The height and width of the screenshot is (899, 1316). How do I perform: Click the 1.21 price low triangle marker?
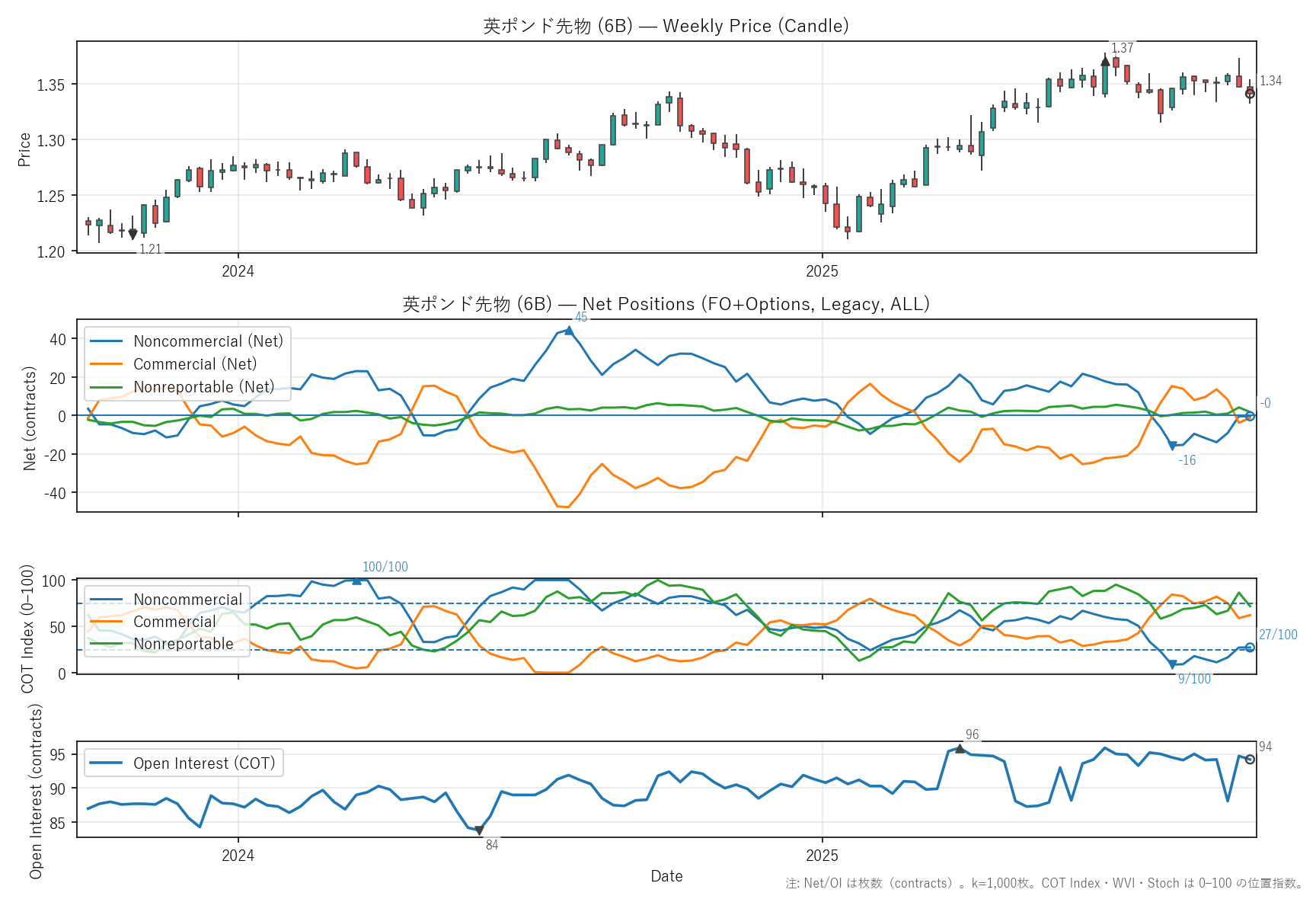tap(133, 235)
